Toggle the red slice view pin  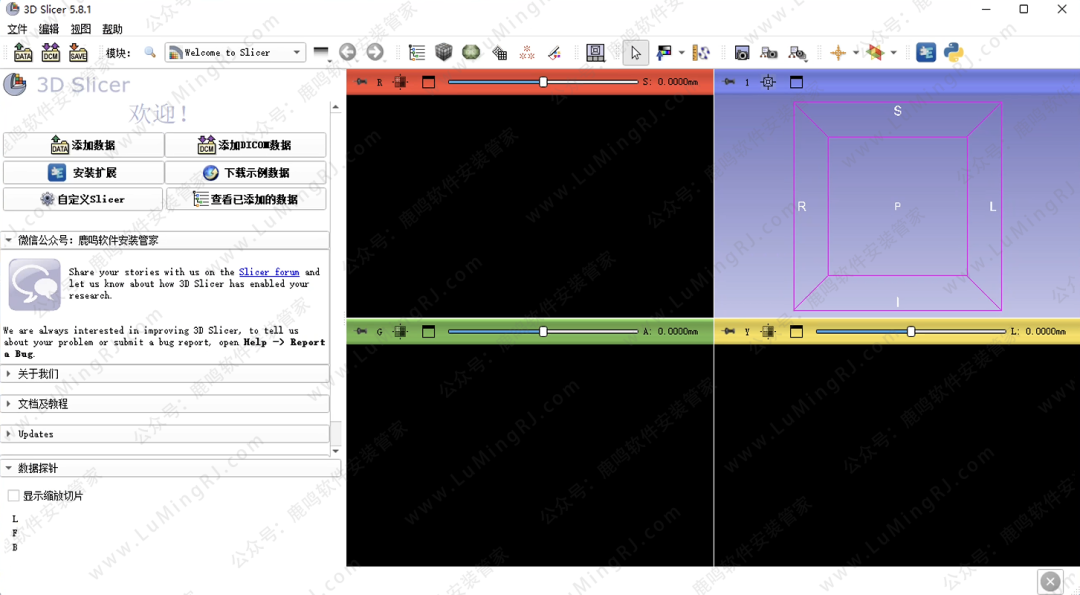pos(361,82)
